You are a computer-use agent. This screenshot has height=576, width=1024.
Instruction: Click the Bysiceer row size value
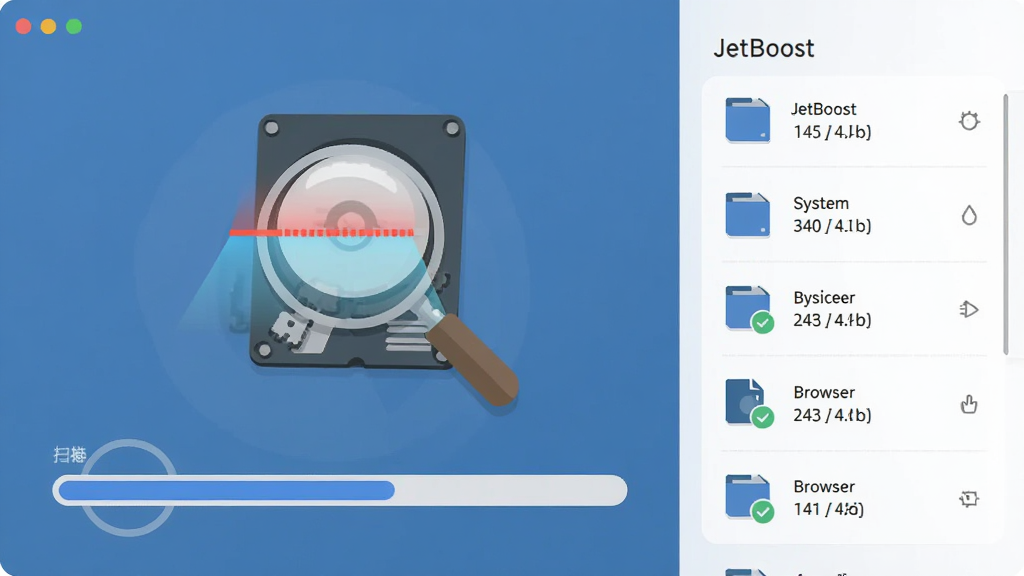pyautogui.click(x=832, y=320)
